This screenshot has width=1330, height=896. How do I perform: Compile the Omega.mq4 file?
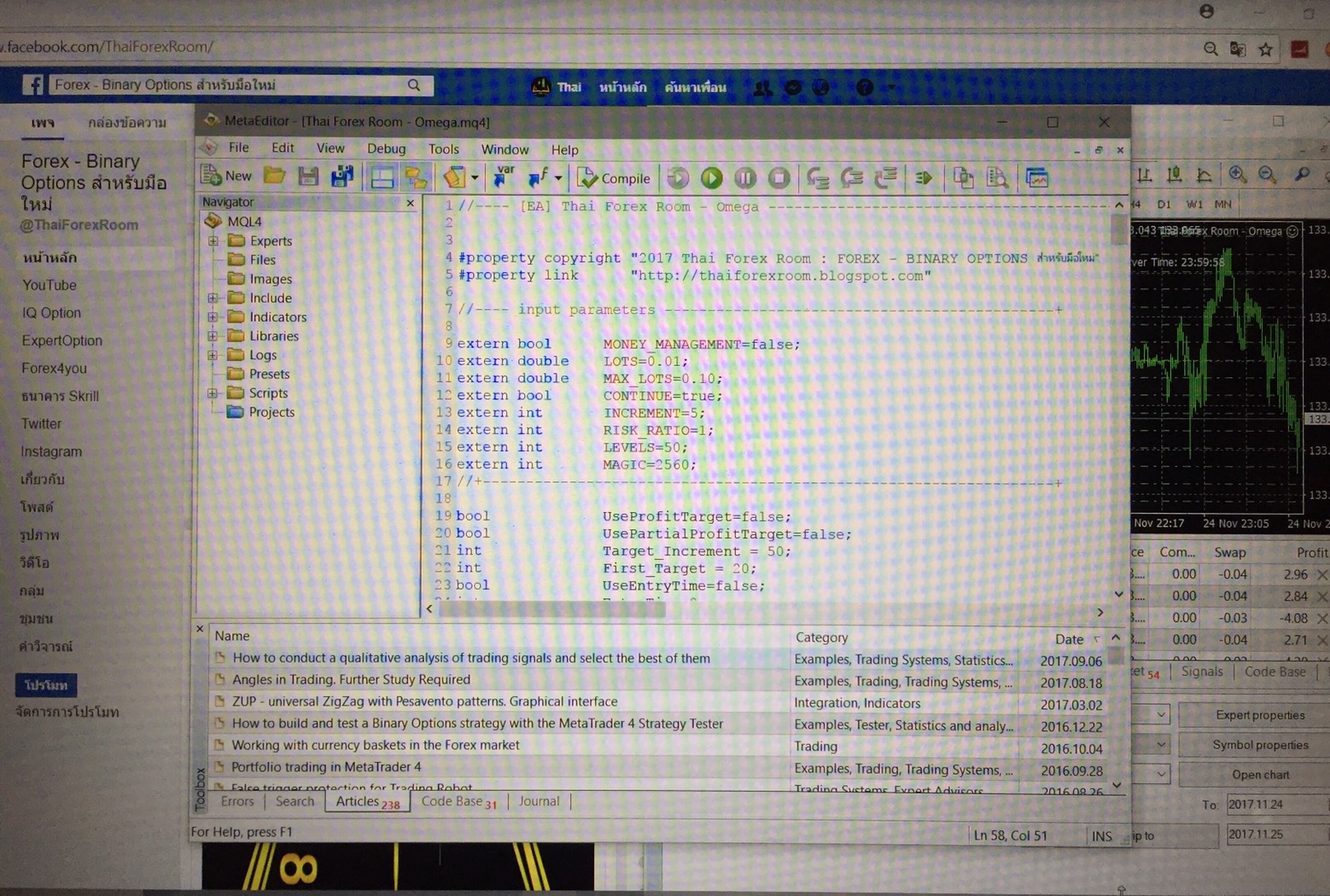click(x=614, y=177)
